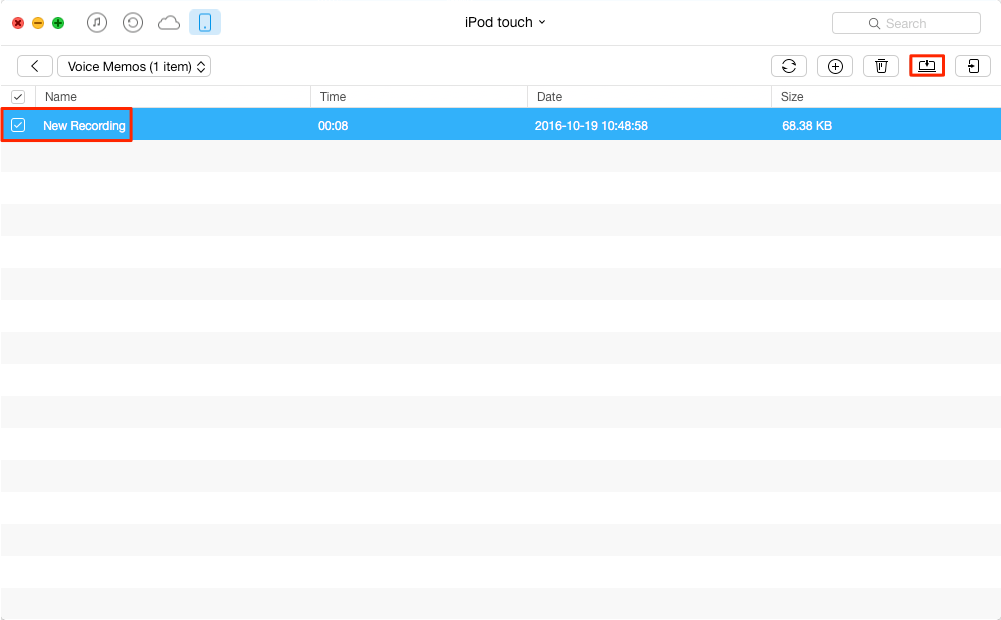
Task: Transfer memo to another device icon
Action: pyautogui.click(x=973, y=66)
